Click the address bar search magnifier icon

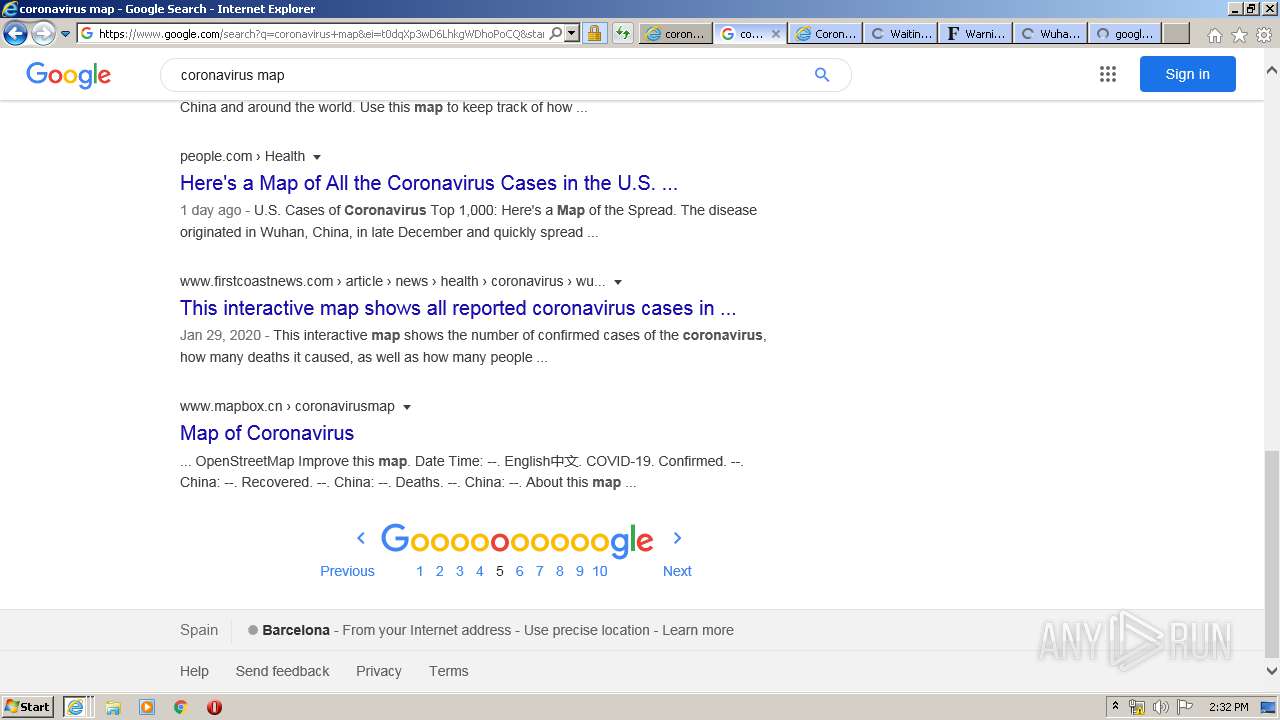pyautogui.click(x=556, y=33)
